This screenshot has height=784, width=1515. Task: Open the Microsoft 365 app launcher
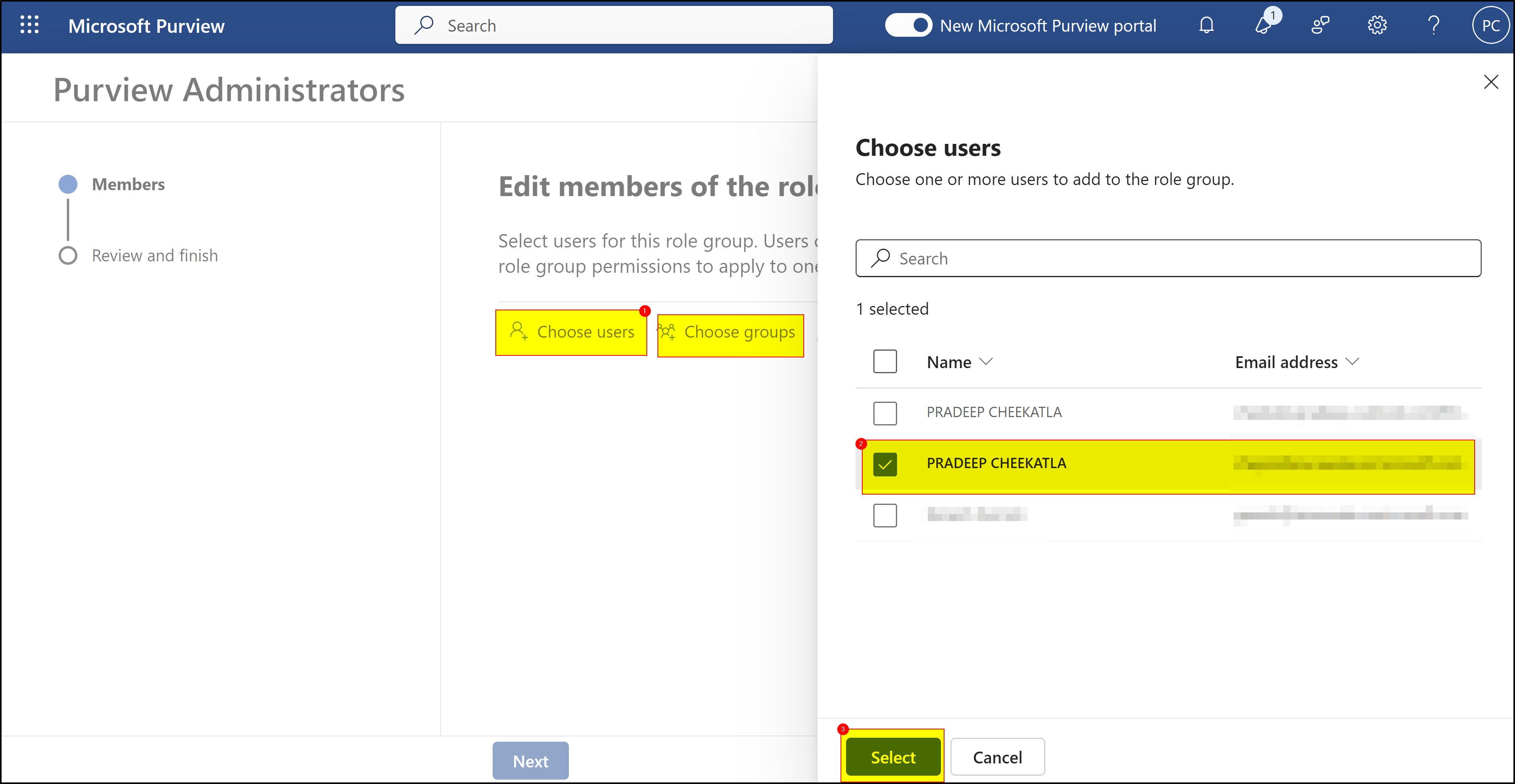click(x=29, y=25)
